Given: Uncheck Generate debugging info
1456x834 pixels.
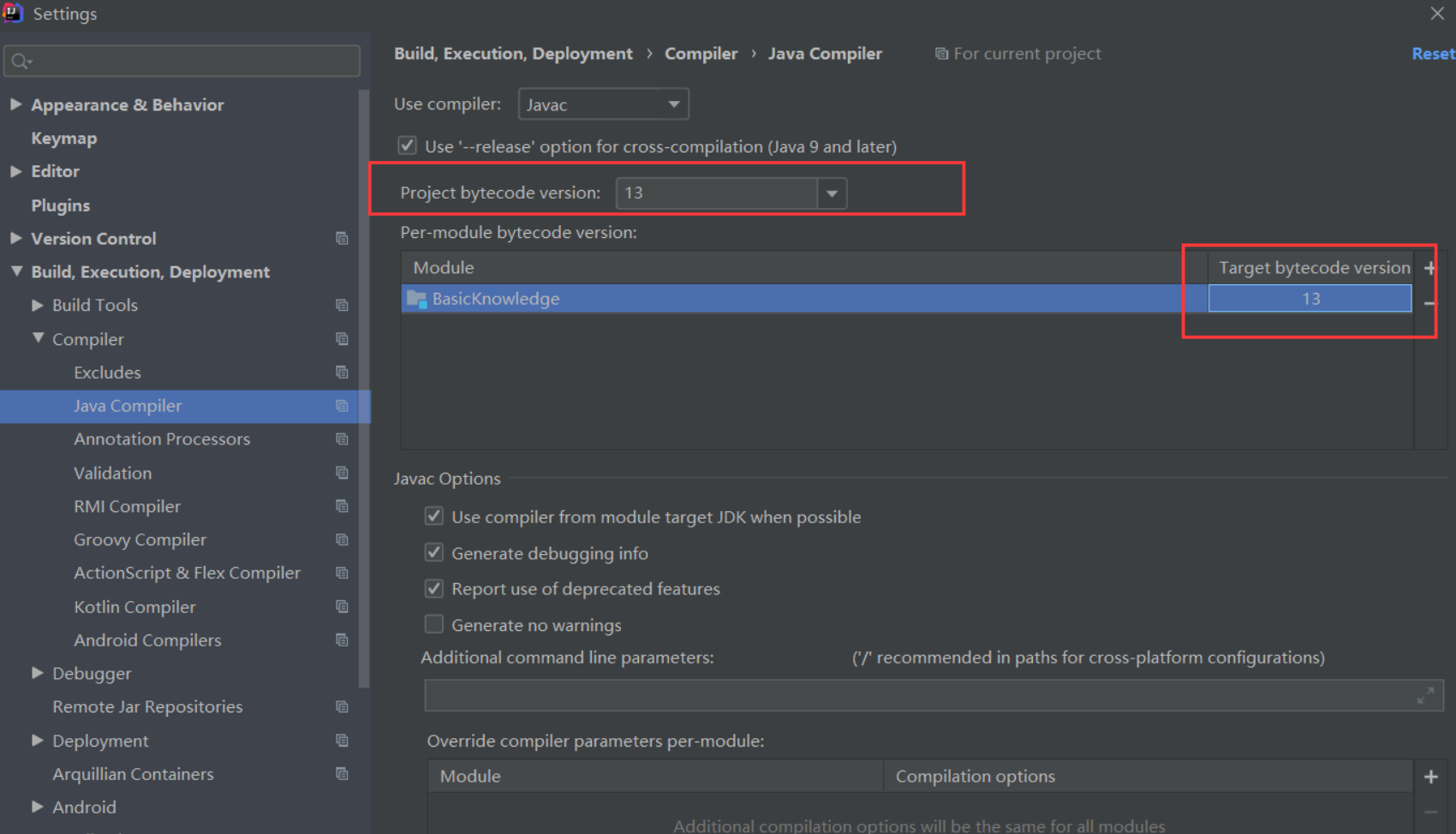Looking at the screenshot, I should point(434,552).
